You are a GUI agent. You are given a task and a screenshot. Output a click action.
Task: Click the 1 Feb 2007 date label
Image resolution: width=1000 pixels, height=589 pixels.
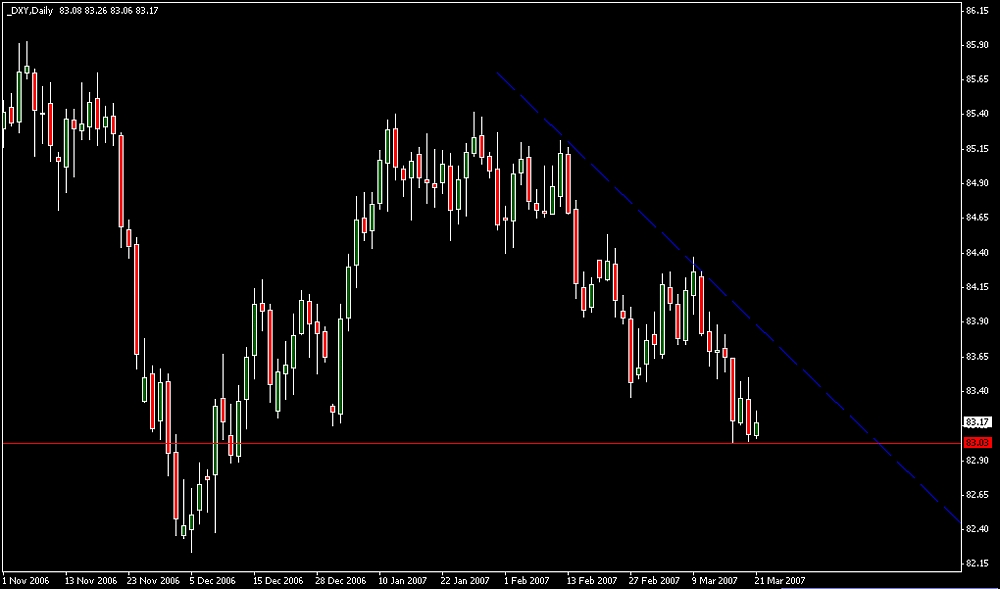527,580
